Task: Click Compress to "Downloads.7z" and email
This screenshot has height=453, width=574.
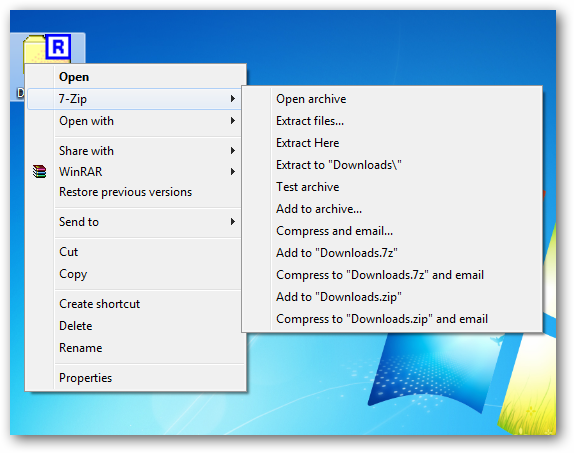Action: pos(392,275)
